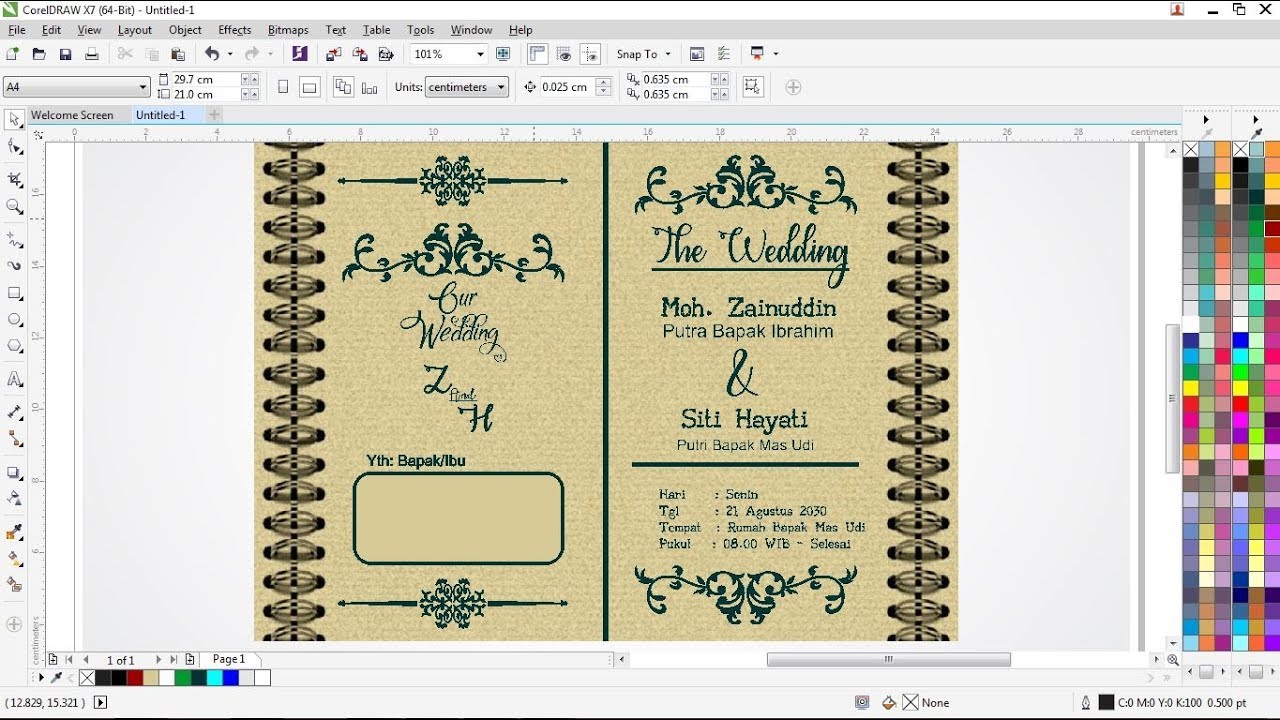The image size is (1280, 720).
Task: Open the Effects menu
Action: click(235, 30)
